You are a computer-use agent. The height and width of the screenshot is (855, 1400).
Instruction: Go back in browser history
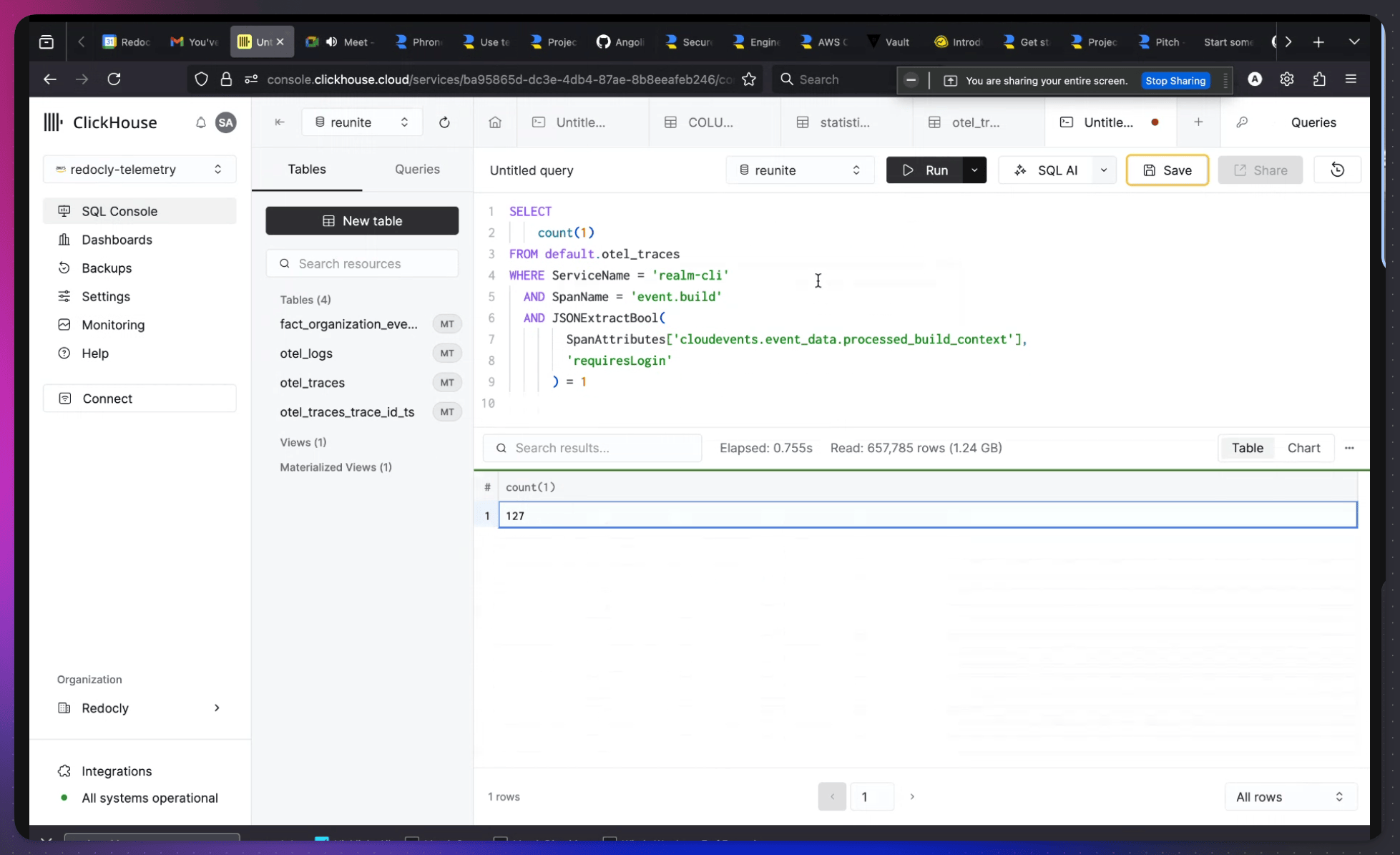(x=49, y=79)
